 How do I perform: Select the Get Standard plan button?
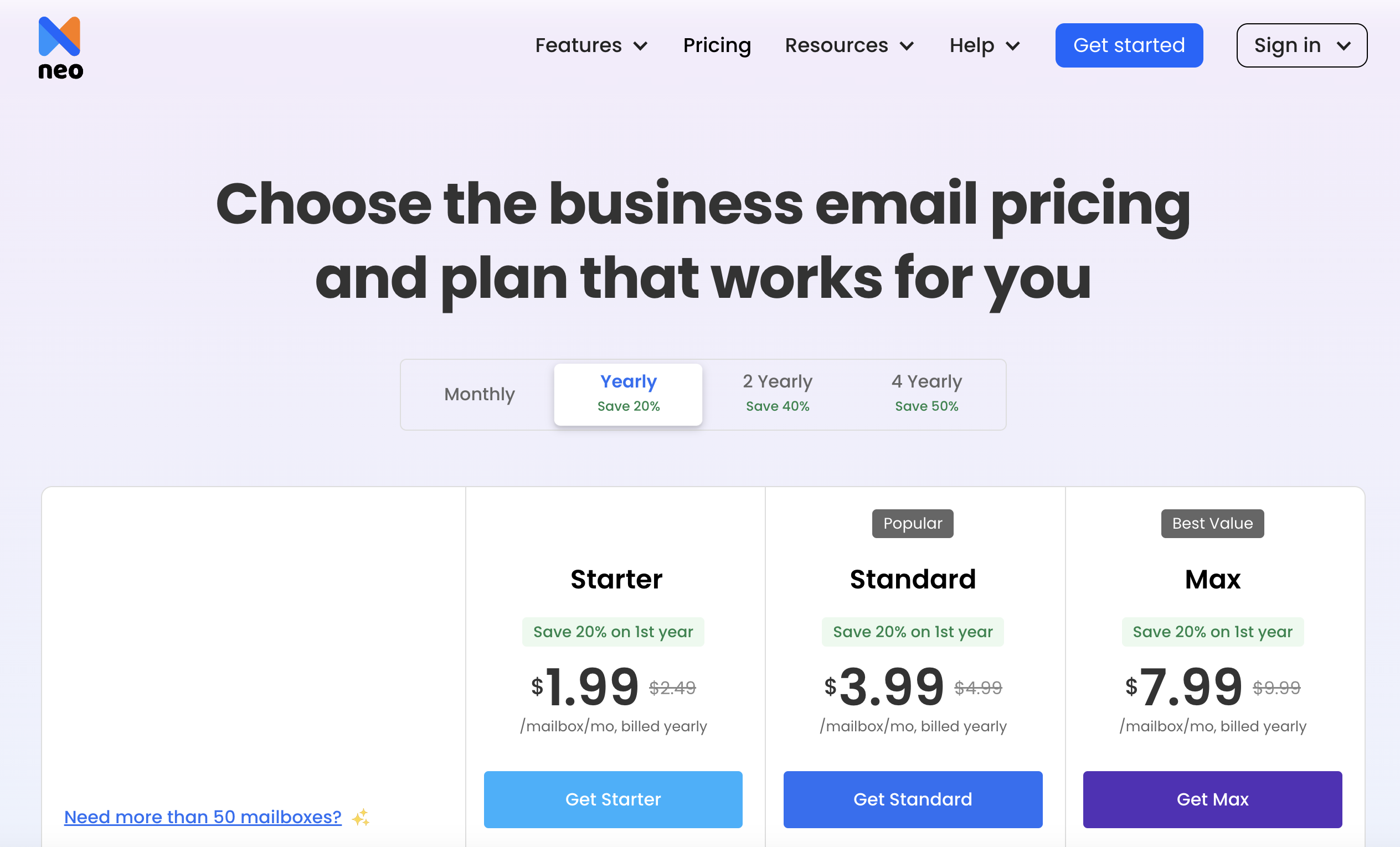click(x=911, y=800)
